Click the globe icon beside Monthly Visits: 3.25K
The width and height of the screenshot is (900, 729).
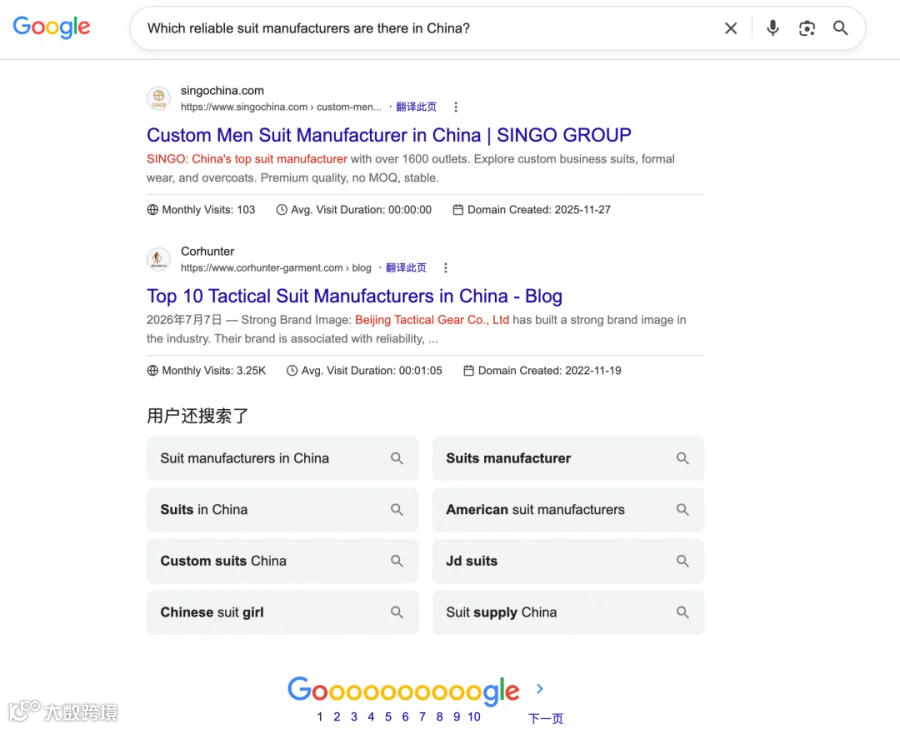152,370
